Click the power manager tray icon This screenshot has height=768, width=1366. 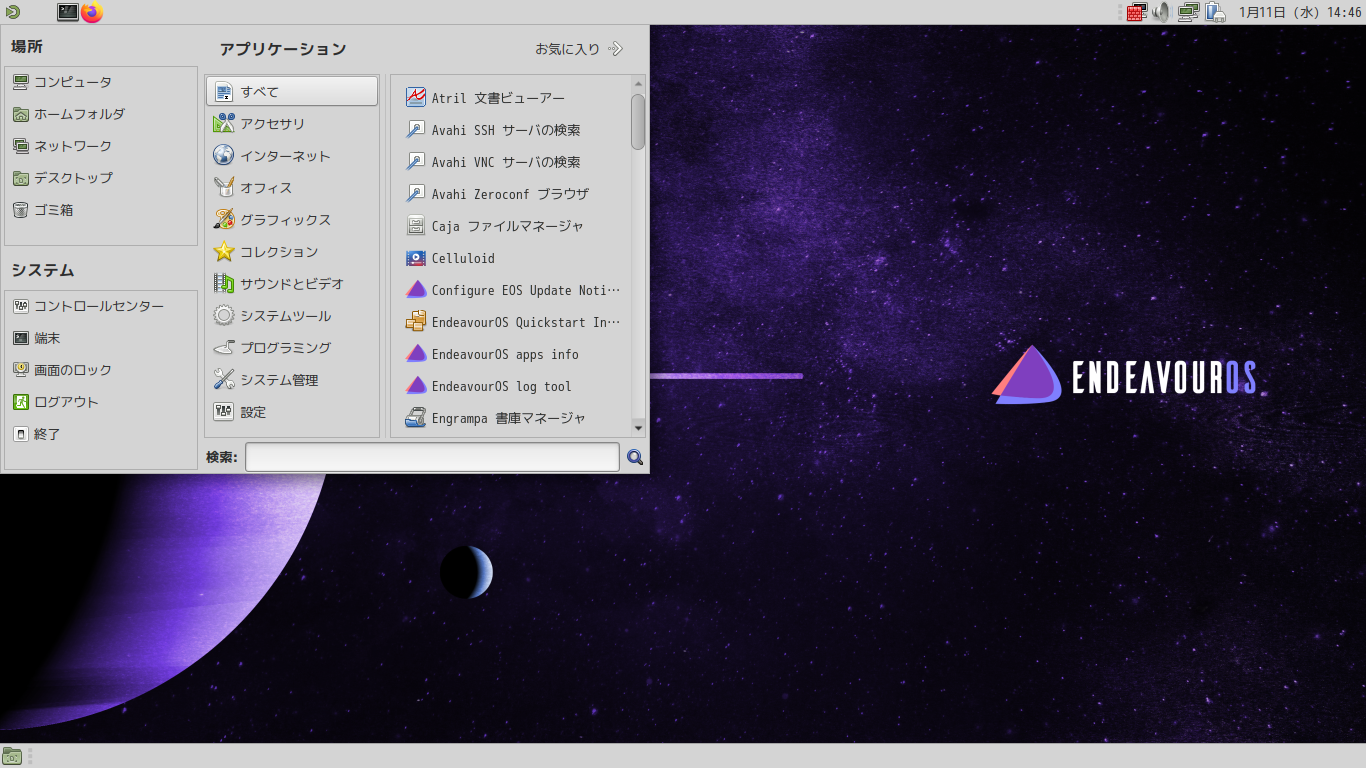(1215, 13)
